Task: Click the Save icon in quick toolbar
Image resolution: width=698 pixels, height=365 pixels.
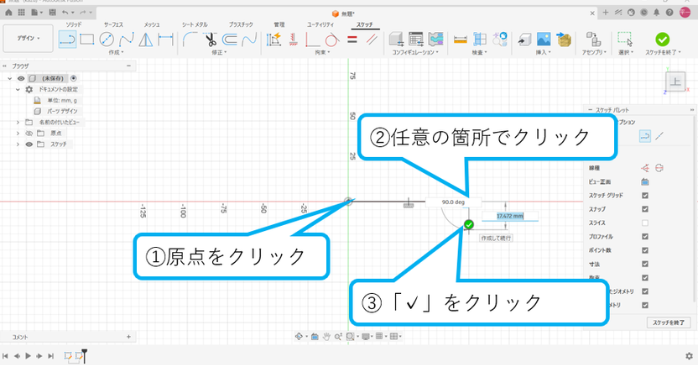Action: coord(53,12)
